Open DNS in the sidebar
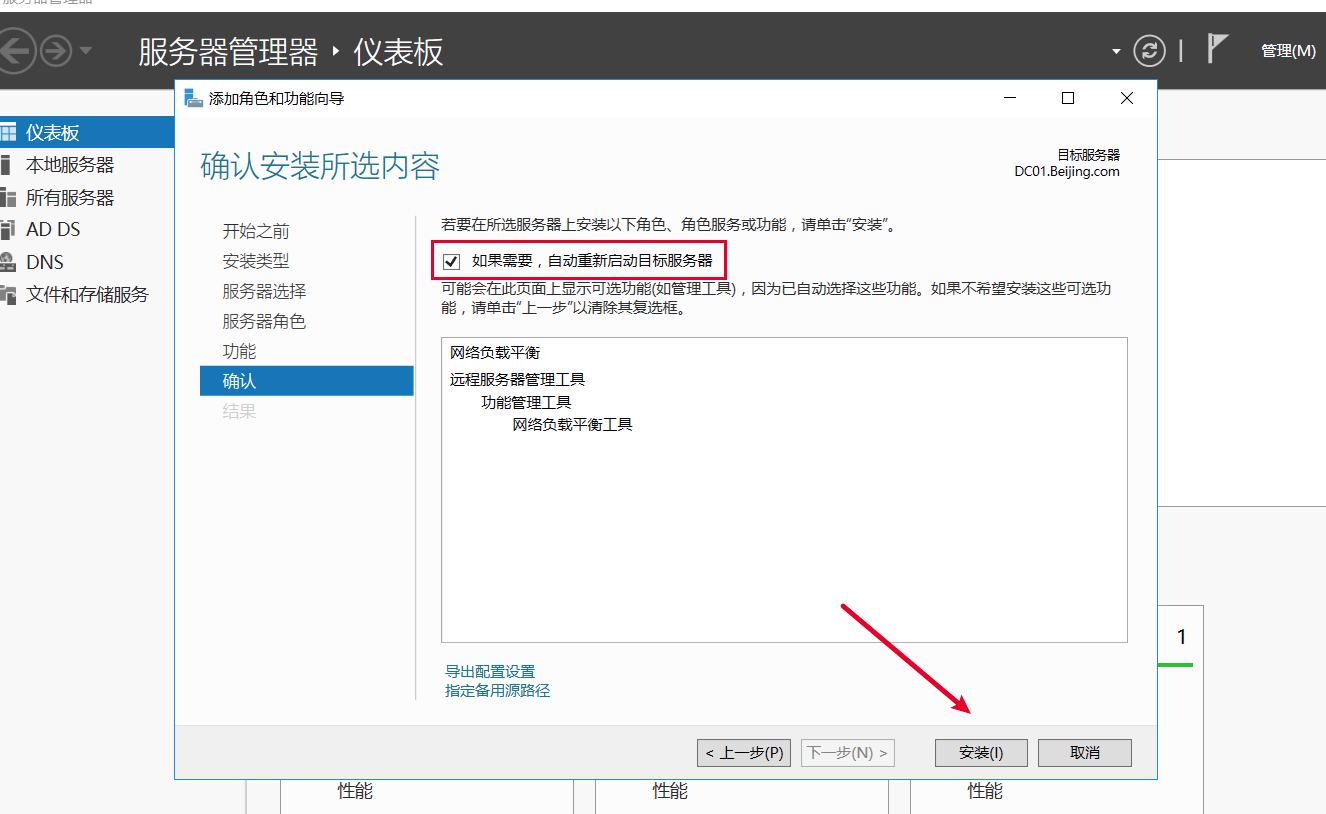Image resolution: width=1326 pixels, height=814 pixels. click(45, 262)
